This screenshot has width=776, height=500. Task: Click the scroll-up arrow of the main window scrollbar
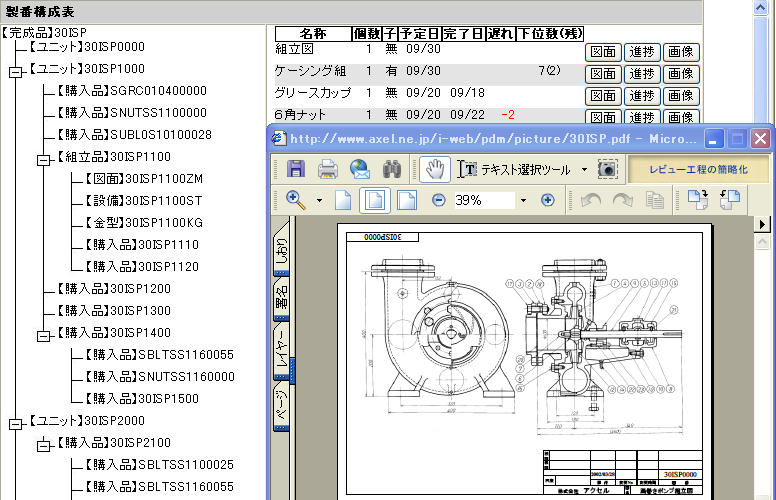point(761,7)
